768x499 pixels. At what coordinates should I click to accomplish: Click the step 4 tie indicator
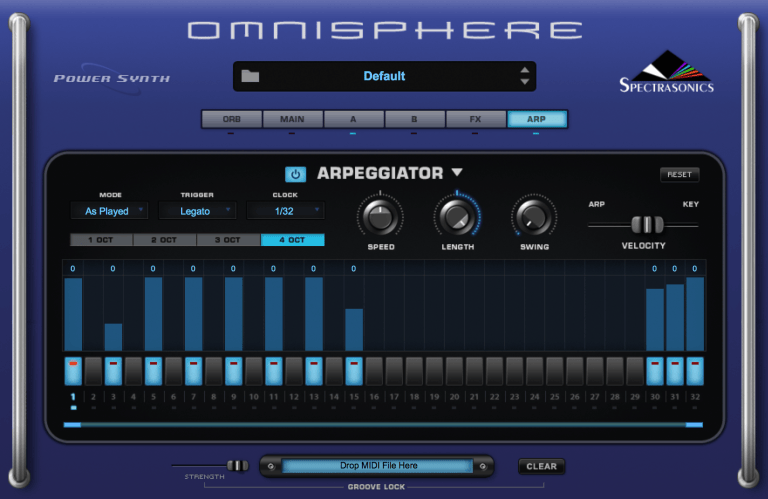(x=133, y=407)
